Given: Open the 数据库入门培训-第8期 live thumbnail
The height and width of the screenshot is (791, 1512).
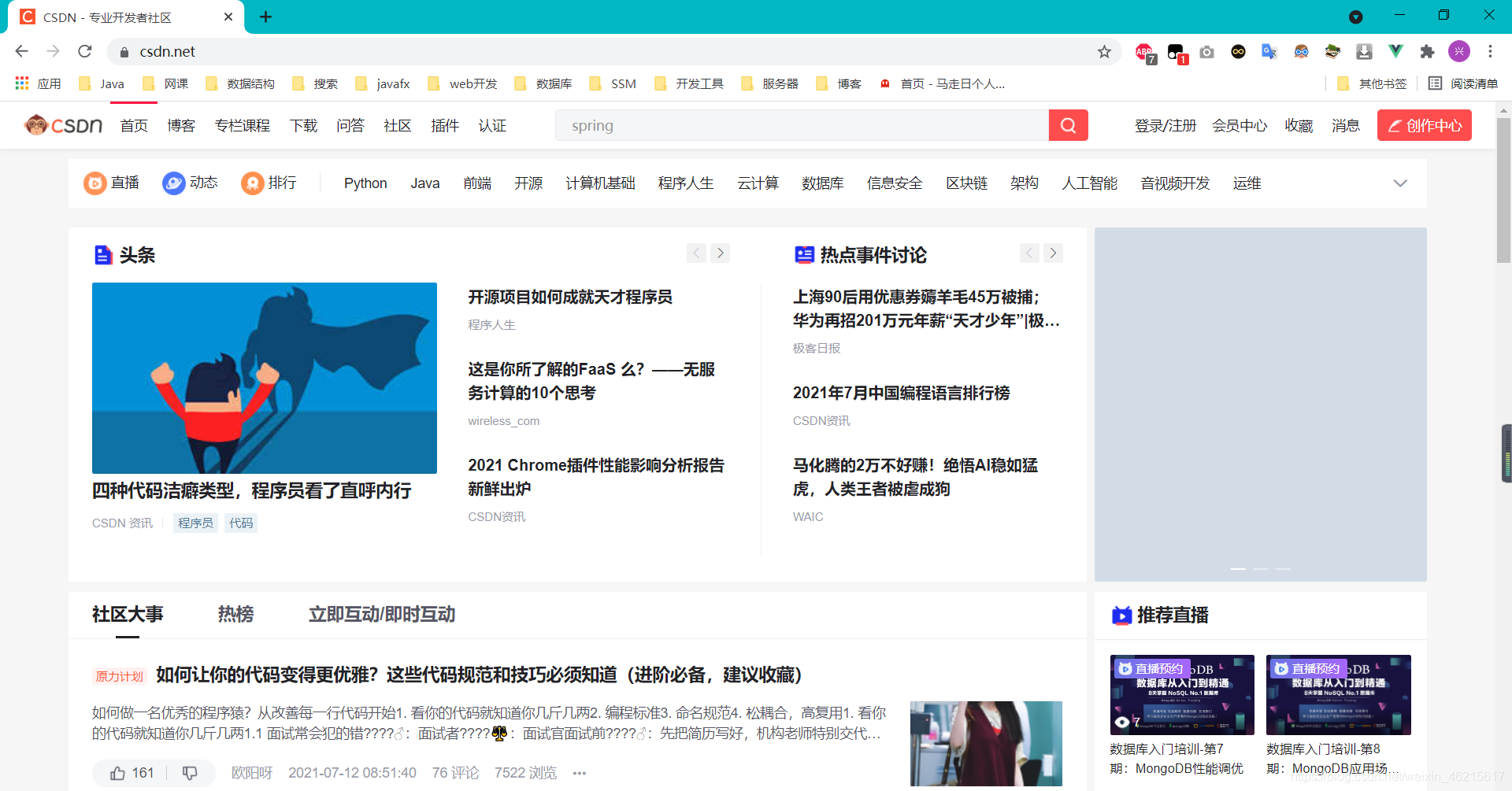Looking at the screenshot, I should [x=1338, y=695].
